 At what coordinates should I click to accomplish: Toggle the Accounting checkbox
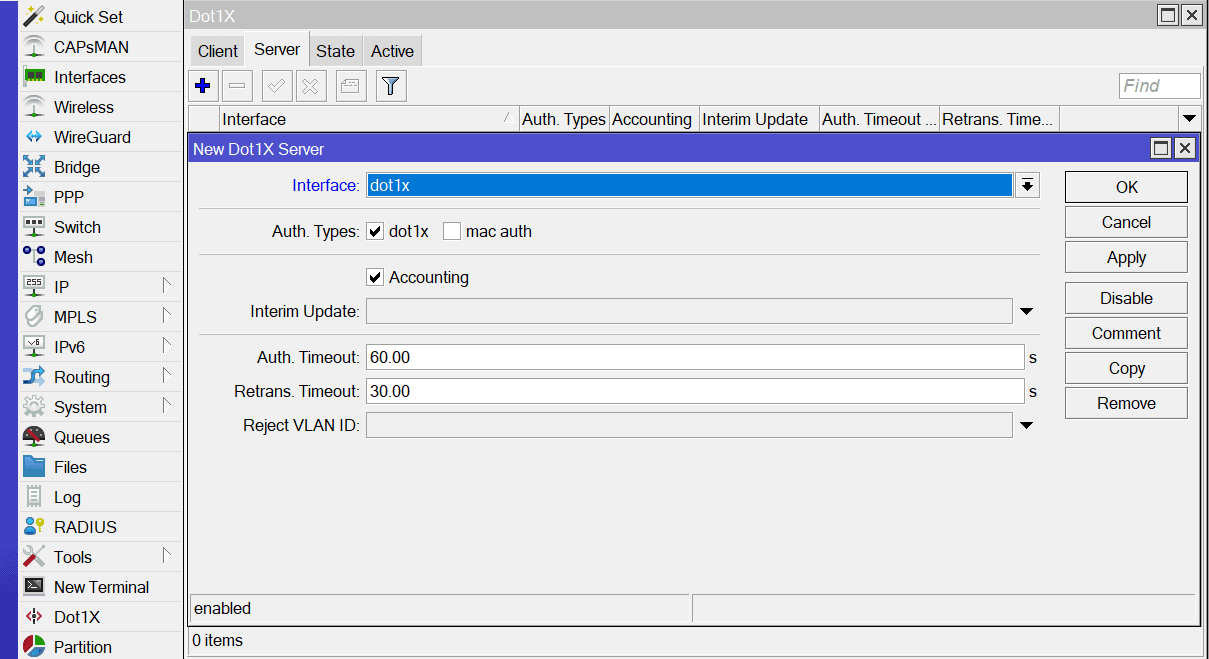(376, 278)
